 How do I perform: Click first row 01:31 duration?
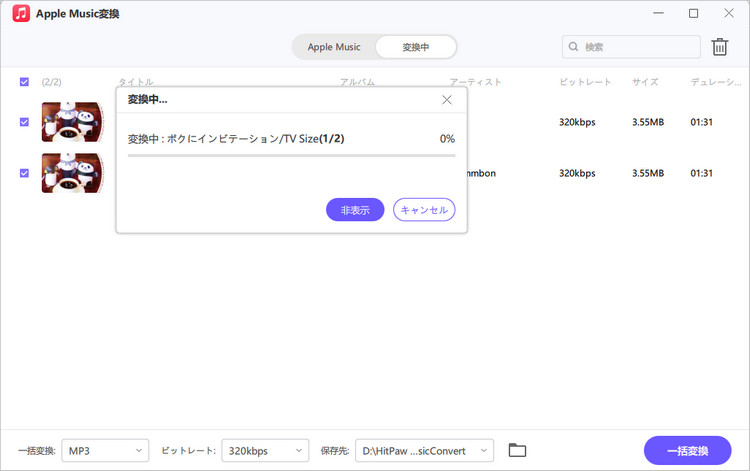click(701, 122)
